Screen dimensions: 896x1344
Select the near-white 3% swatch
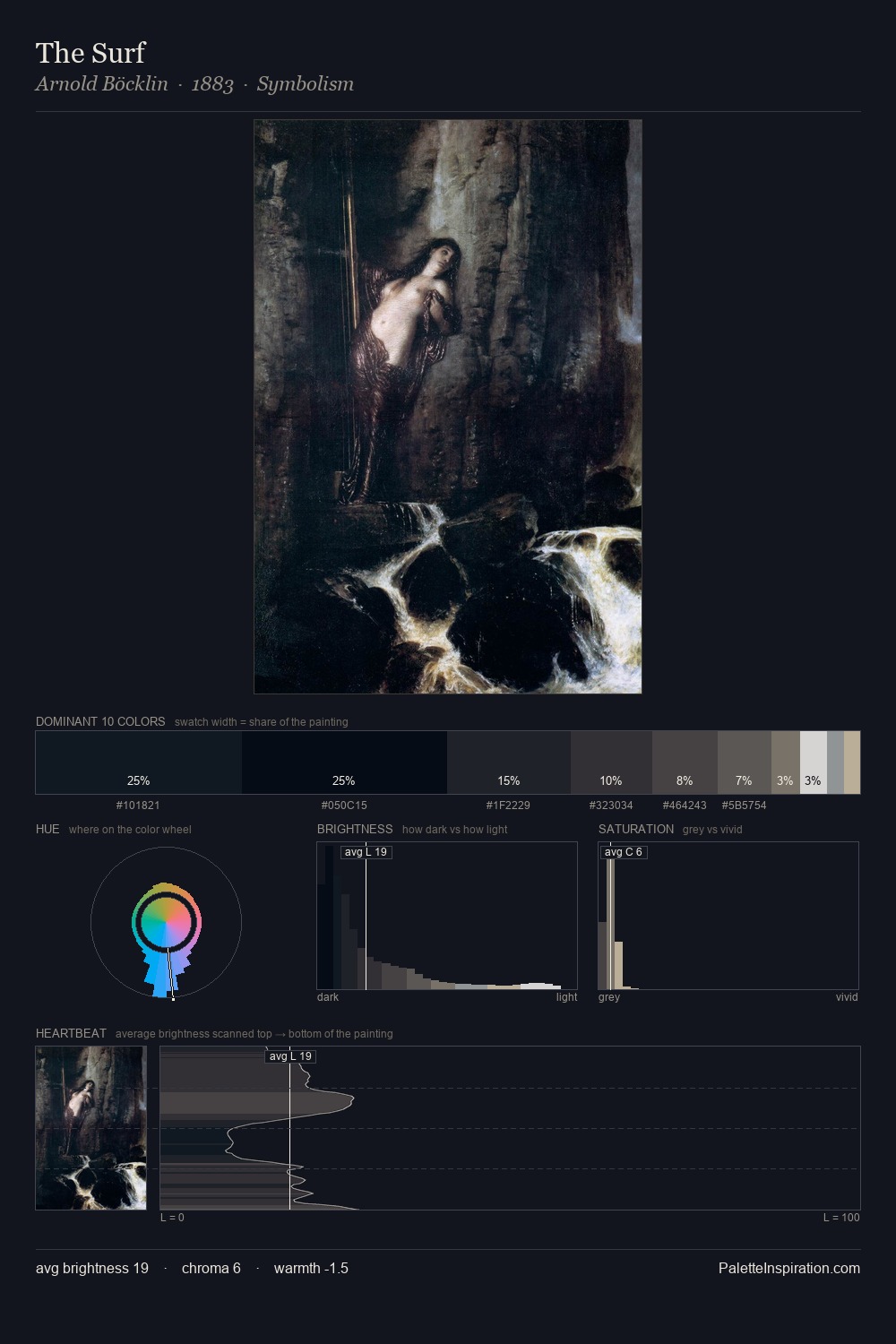(x=814, y=762)
